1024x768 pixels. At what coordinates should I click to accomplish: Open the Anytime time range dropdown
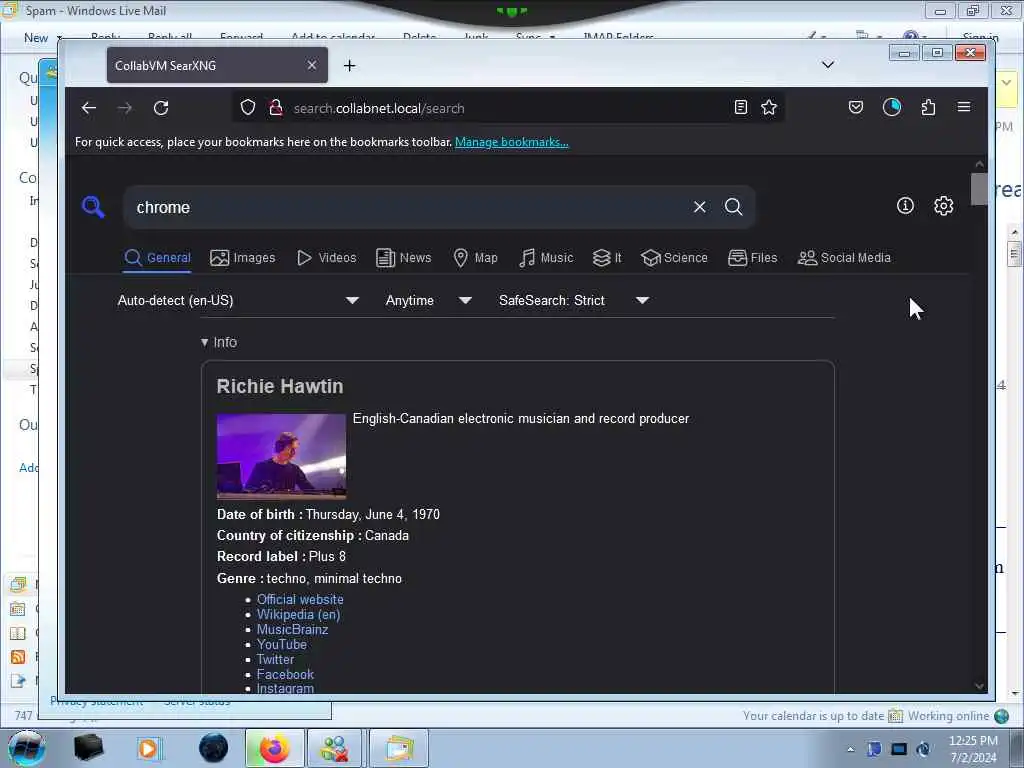[428, 300]
